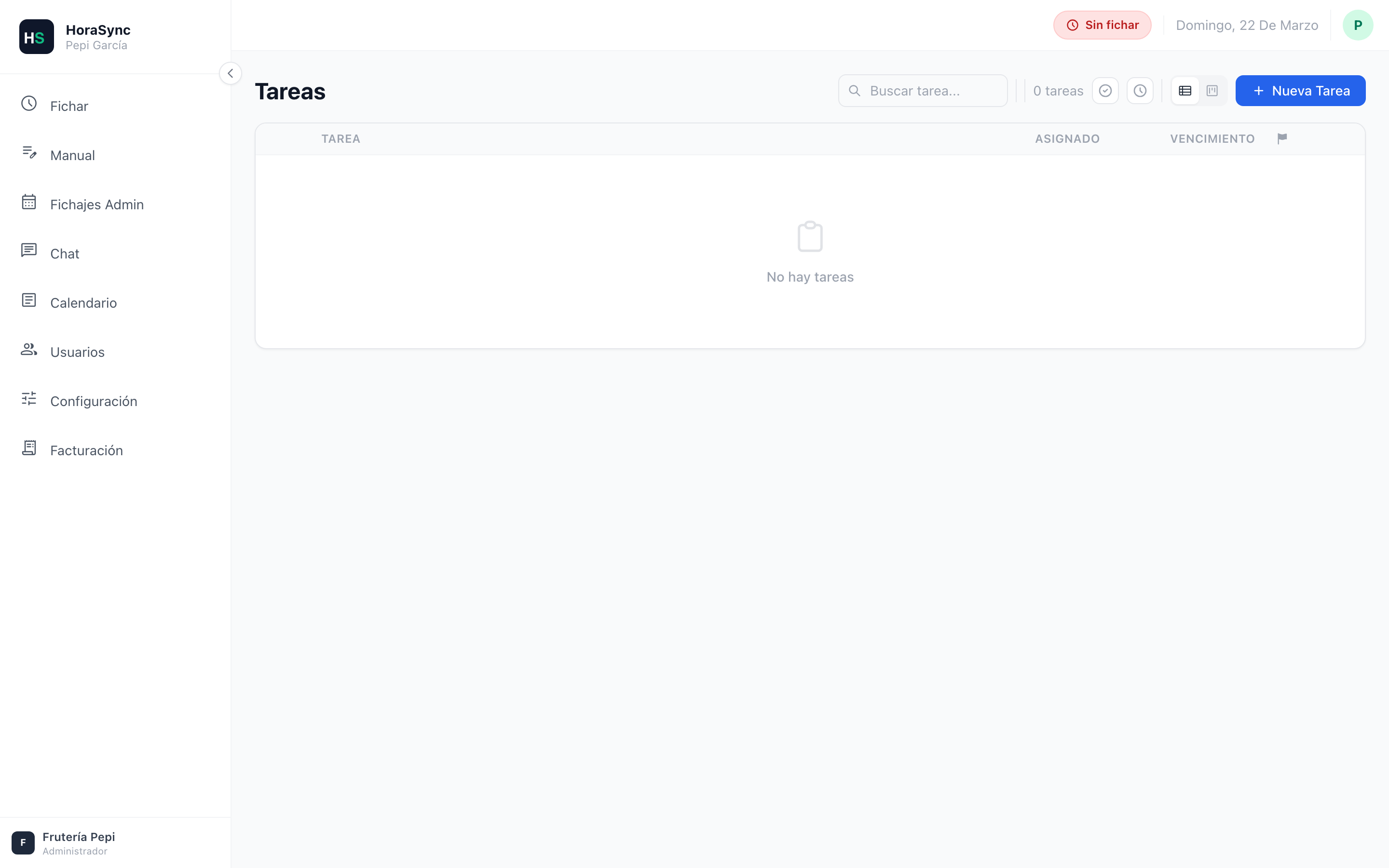The height and width of the screenshot is (868, 1389).
Task: Open Configuración via the sliders icon
Action: point(29,400)
